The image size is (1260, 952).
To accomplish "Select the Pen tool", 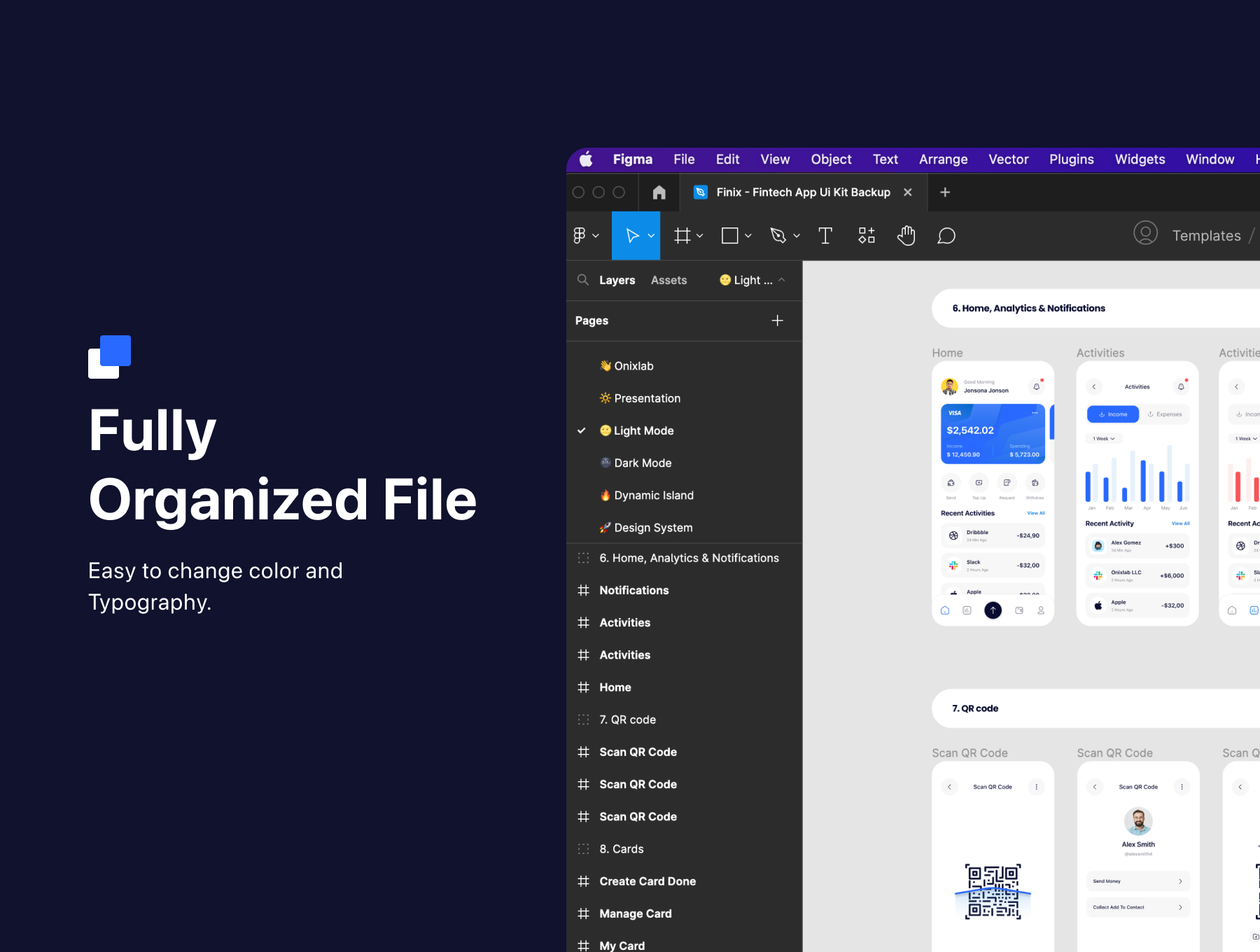I will (778, 236).
